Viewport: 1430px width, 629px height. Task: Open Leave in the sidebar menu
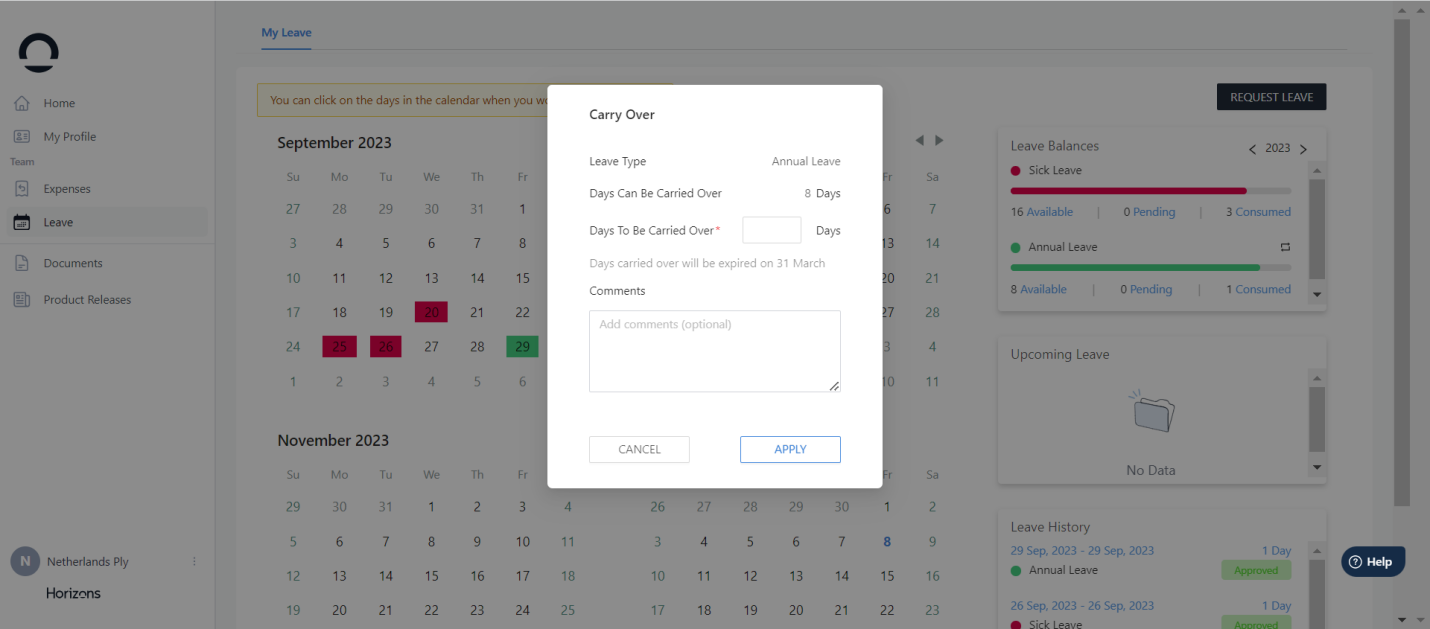58,222
